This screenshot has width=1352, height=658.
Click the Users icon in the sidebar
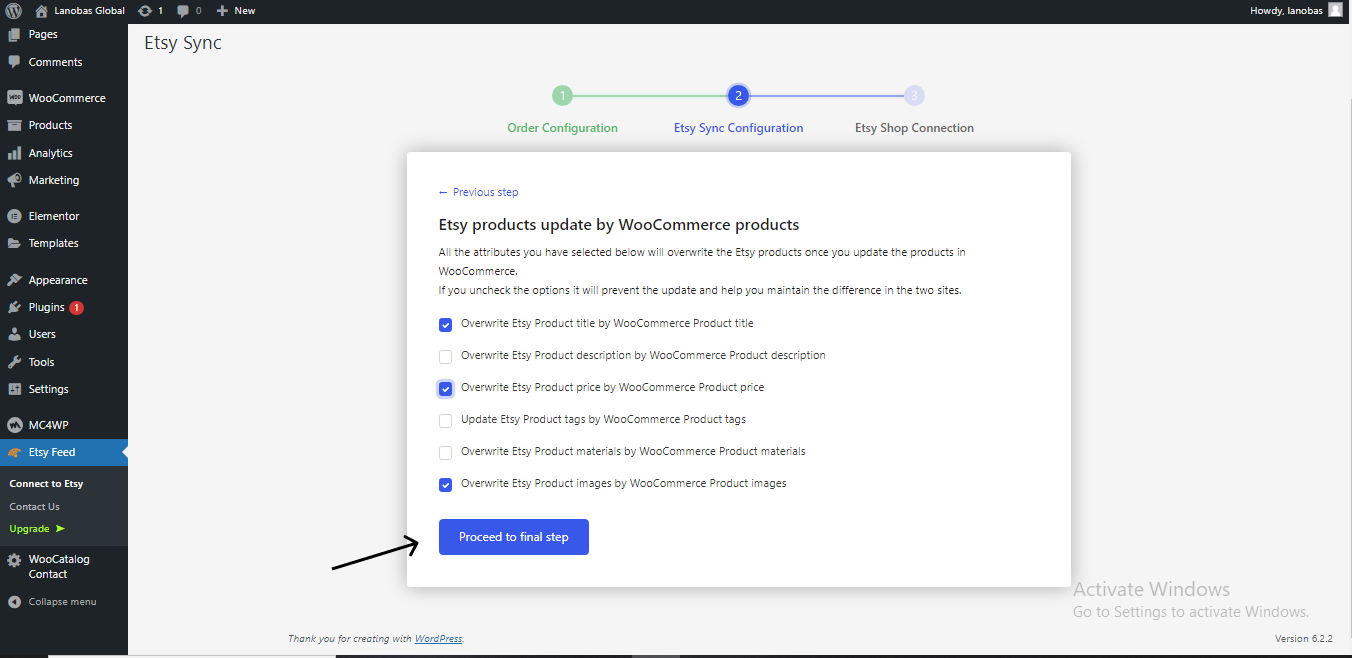[x=14, y=334]
